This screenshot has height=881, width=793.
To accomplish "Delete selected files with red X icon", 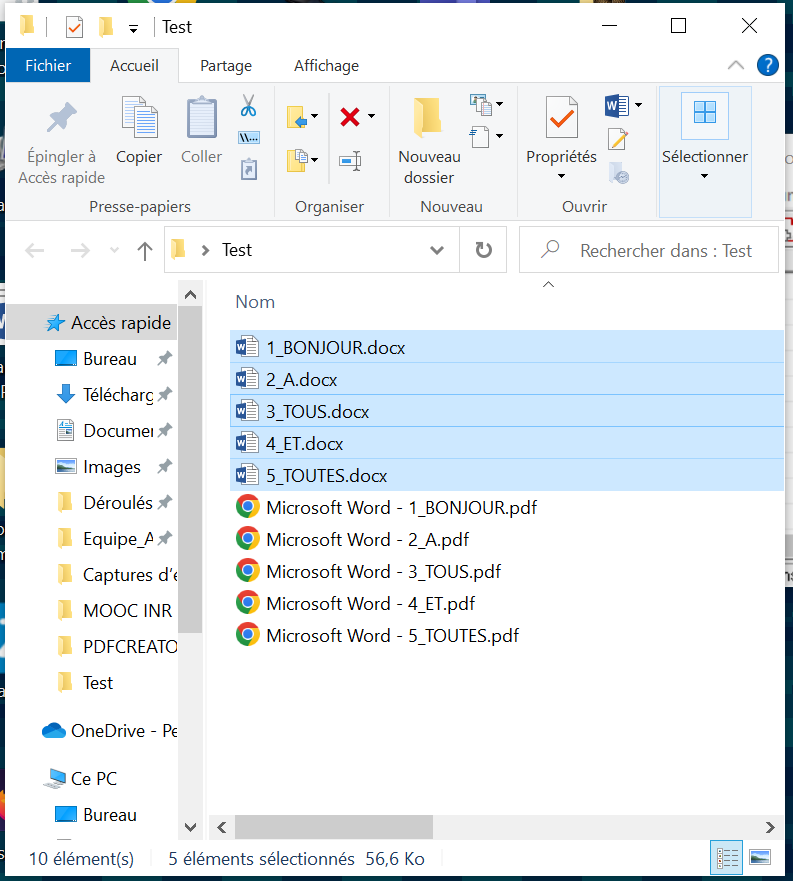I will tap(350, 117).
